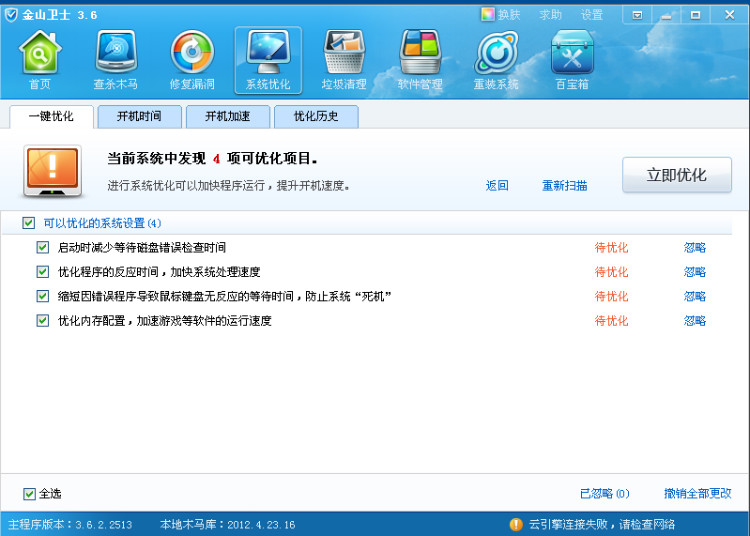Open 修复漏洞 vulnerability repair icon
This screenshot has height=536, width=750.
(192, 60)
